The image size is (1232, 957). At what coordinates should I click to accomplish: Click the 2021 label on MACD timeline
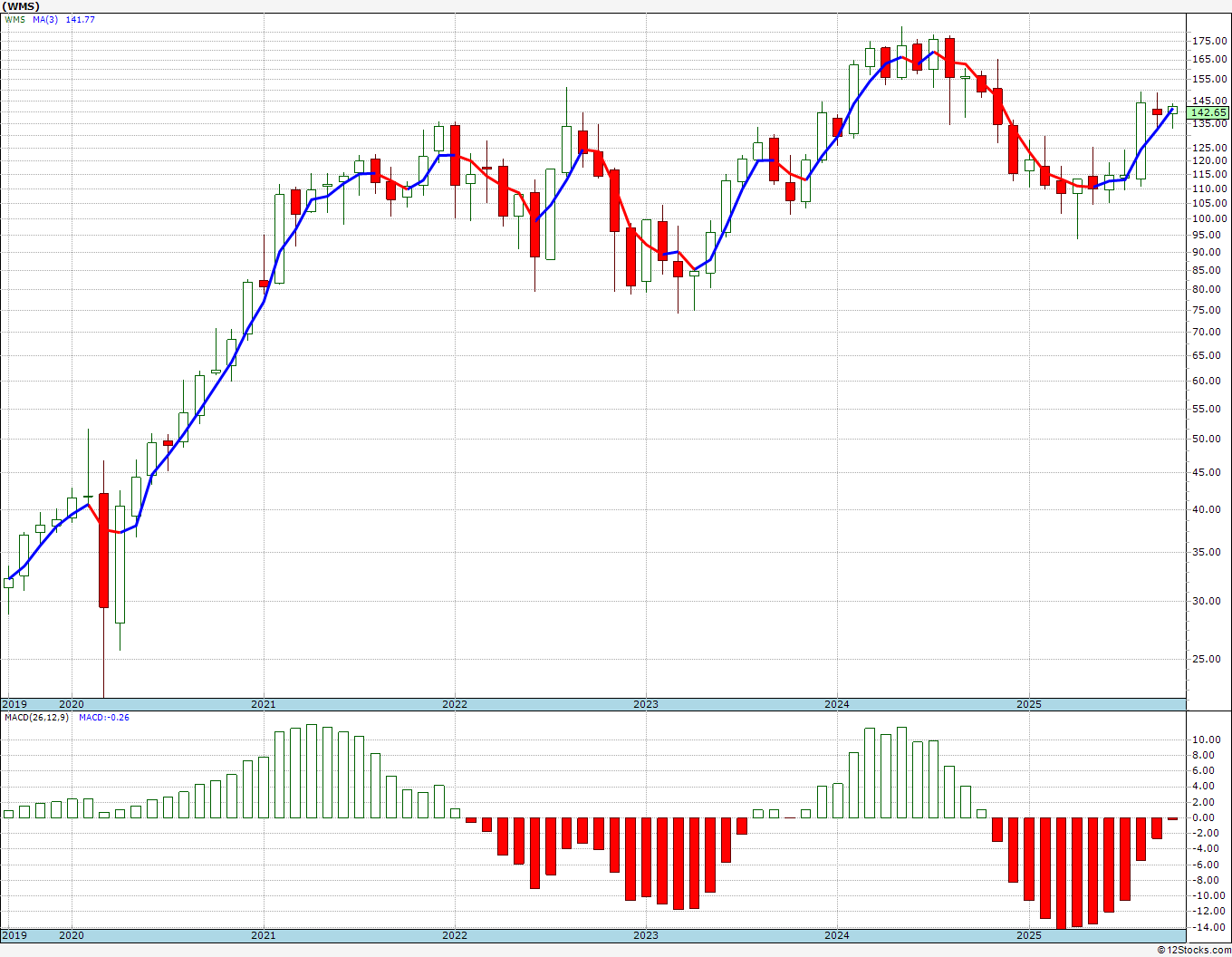click(263, 935)
